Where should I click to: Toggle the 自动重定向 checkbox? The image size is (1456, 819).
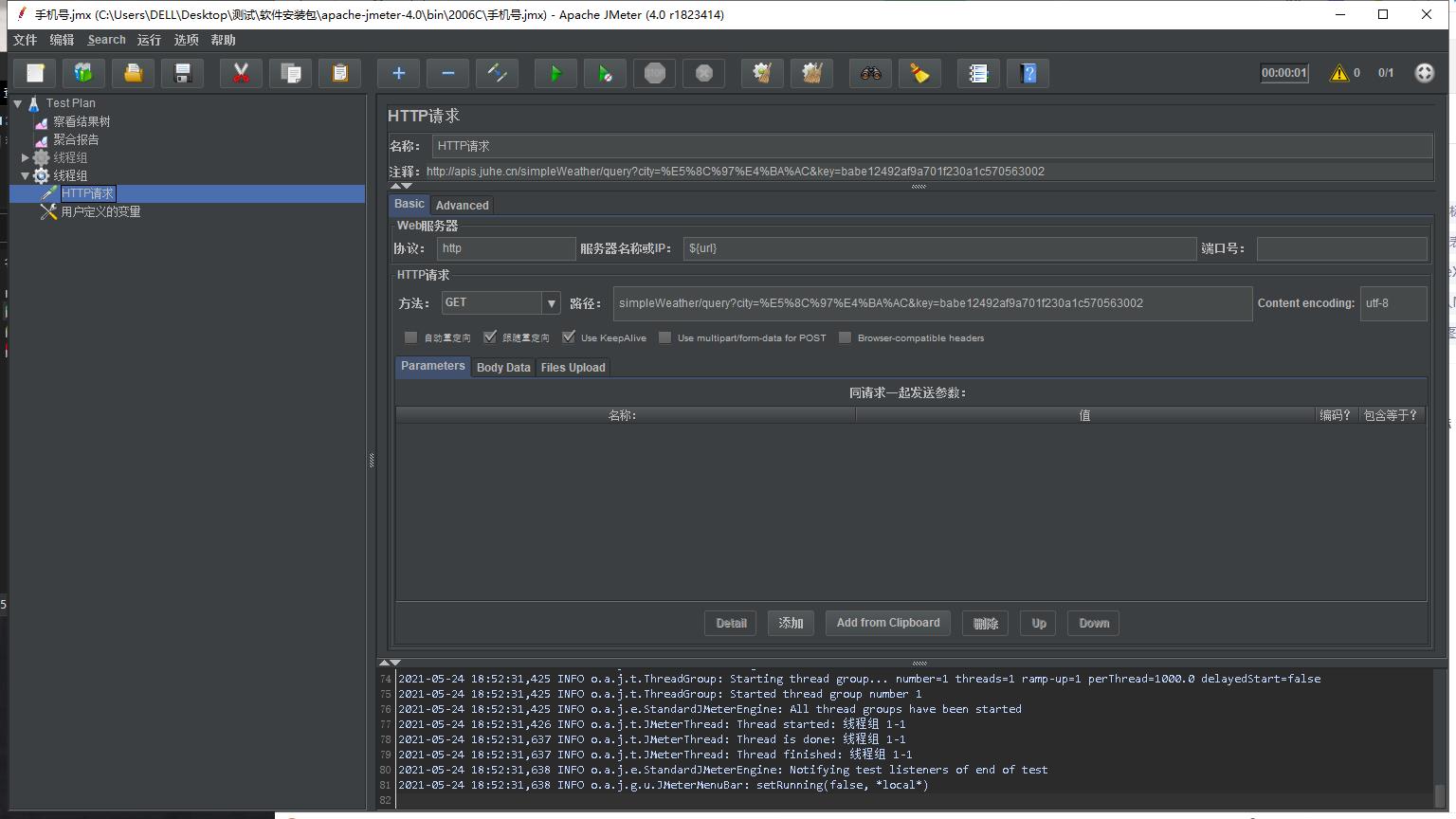410,337
